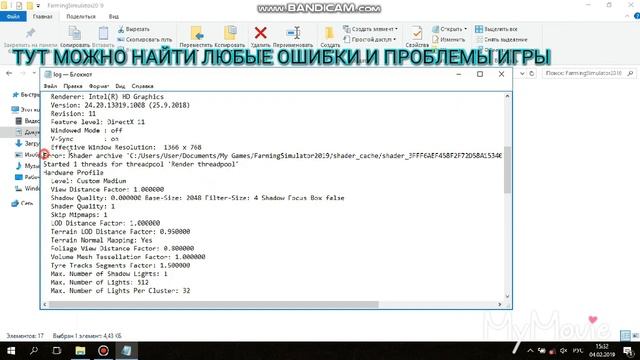Viewport: 640px width, 360px height.
Task: Click the Удалить red X icon
Action: (x=260, y=33)
